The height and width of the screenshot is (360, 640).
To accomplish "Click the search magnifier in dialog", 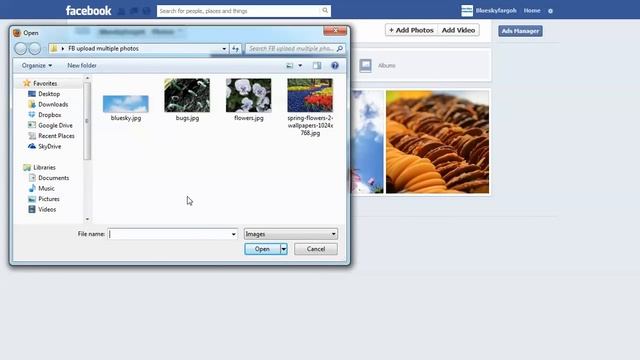I will click(x=340, y=49).
